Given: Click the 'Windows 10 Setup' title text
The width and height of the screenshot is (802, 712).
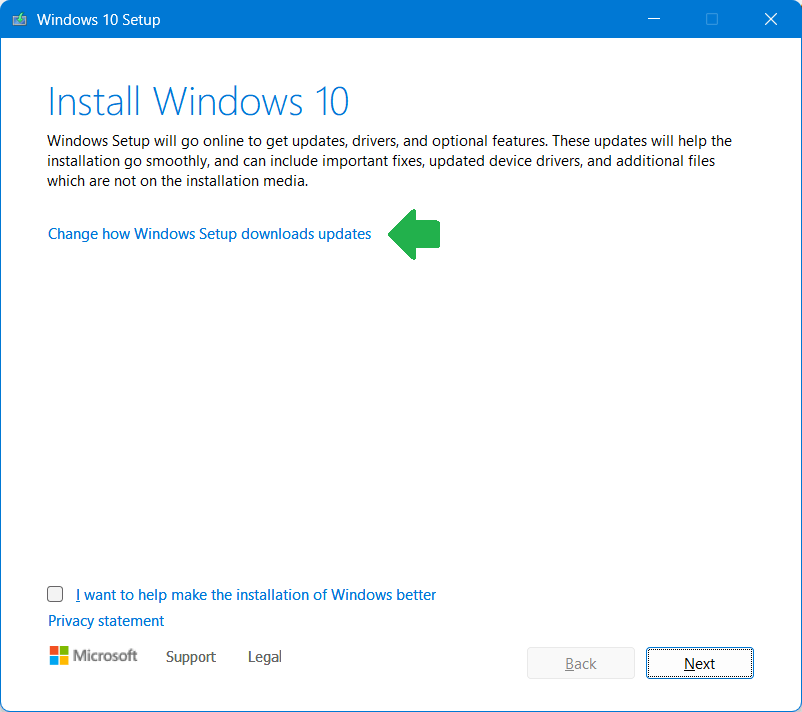Looking at the screenshot, I should point(99,19).
